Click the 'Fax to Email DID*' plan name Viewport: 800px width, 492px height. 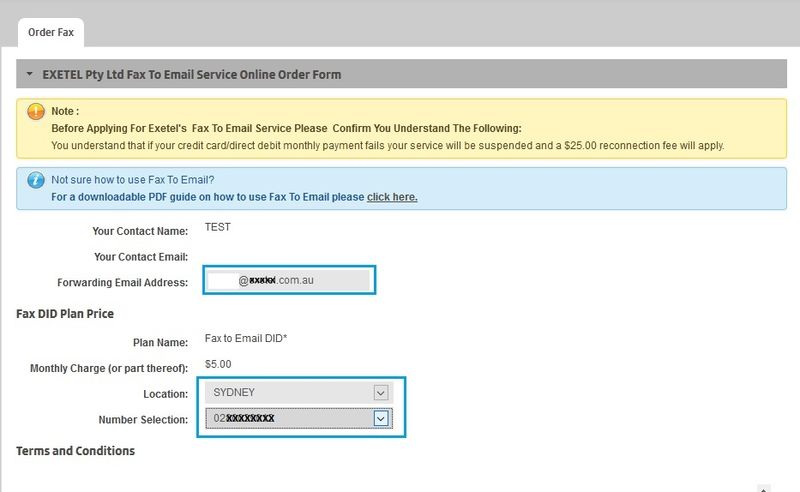pyautogui.click(x=246, y=338)
